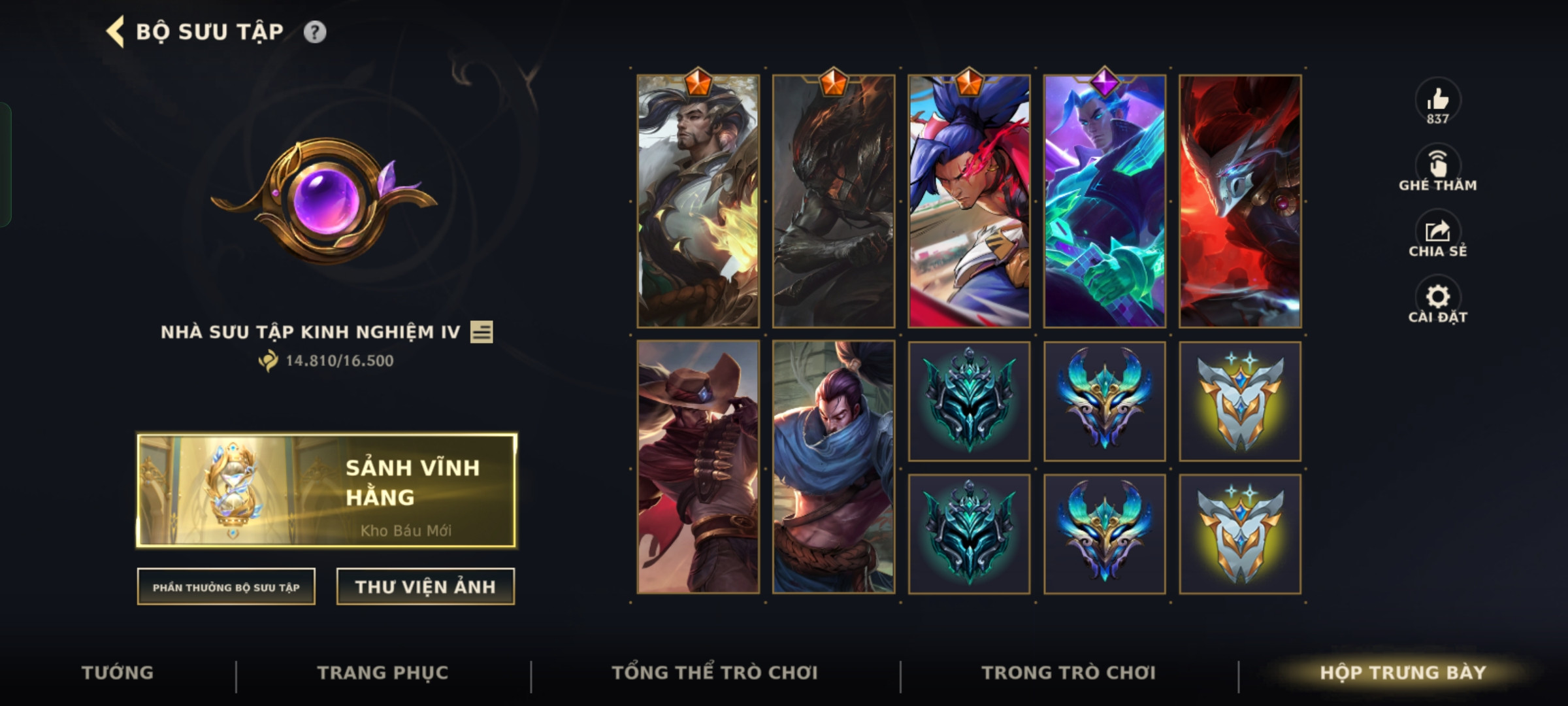Image resolution: width=1568 pixels, height=706 pixels.
Task: Switch to the Trang Phục tab
Action: point(383,673)
